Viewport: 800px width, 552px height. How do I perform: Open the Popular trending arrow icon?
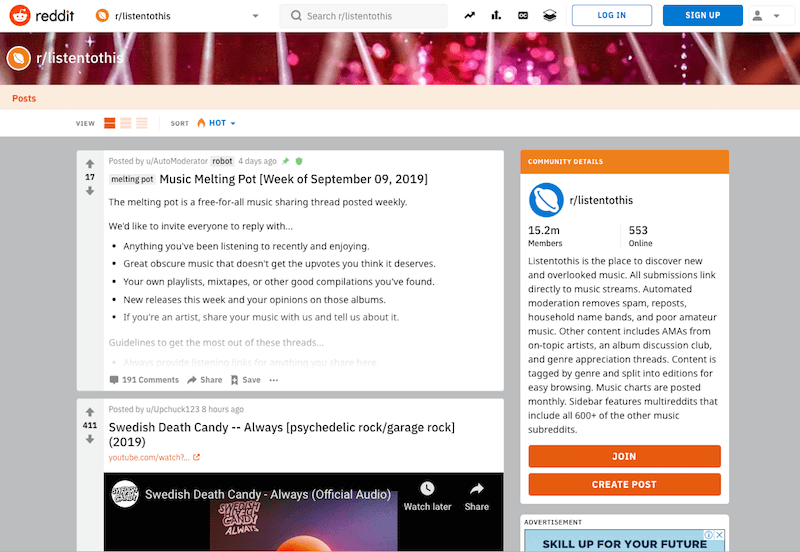469,15
